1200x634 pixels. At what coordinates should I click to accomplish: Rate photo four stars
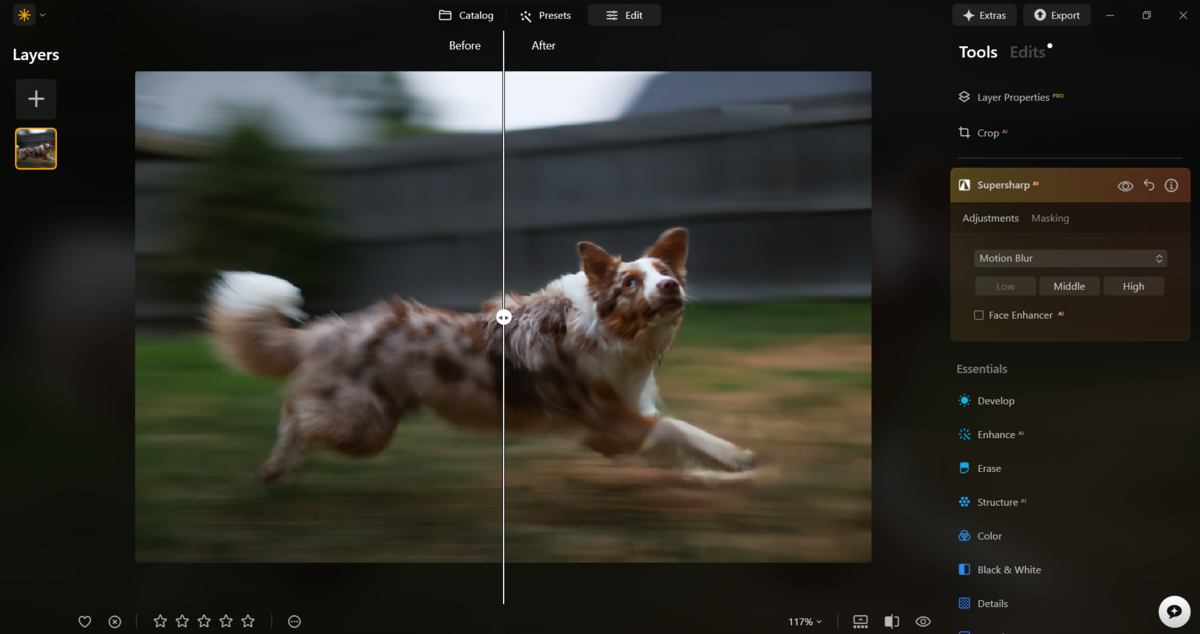(226, 621)
